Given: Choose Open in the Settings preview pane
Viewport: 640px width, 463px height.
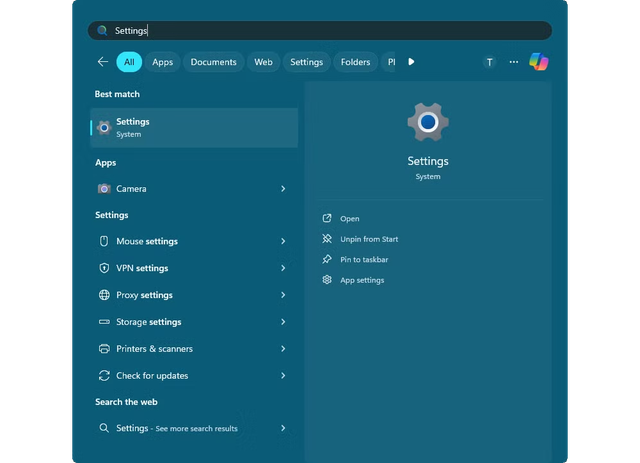Looking at the screenshot, I should [x=349, y=219].
